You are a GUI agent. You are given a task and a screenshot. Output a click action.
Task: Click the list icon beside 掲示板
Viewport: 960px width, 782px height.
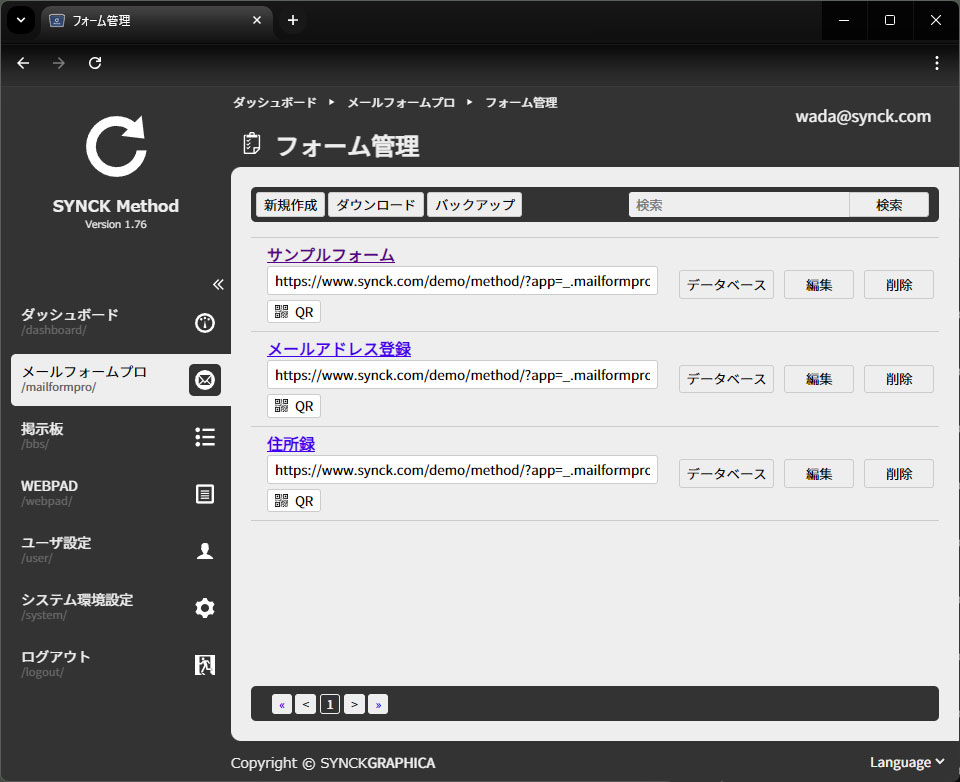tap(205, 437)
